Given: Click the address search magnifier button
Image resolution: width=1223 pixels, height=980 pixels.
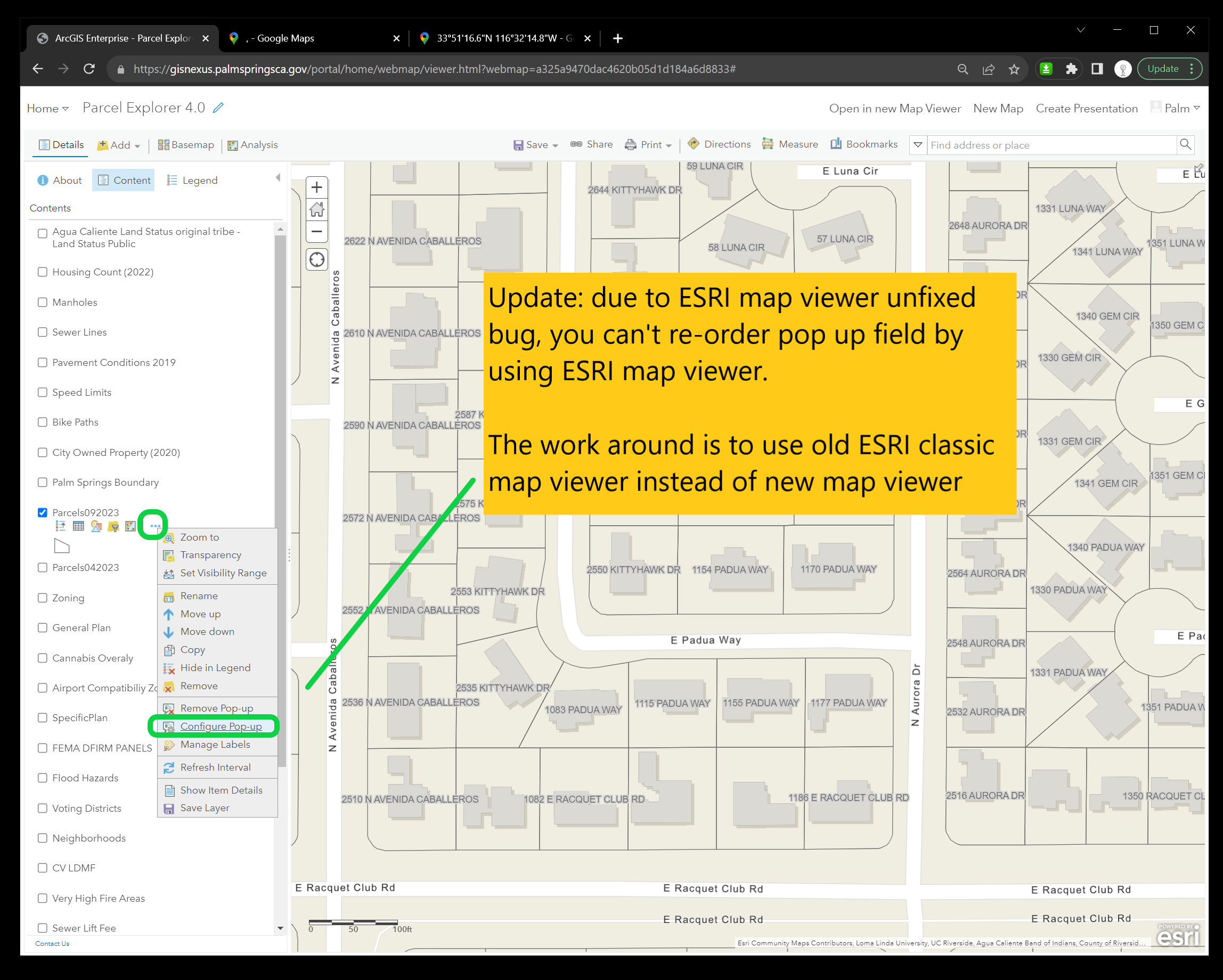Looking at the screenshot, I should pyautogui.click(x=1185, y=145).
